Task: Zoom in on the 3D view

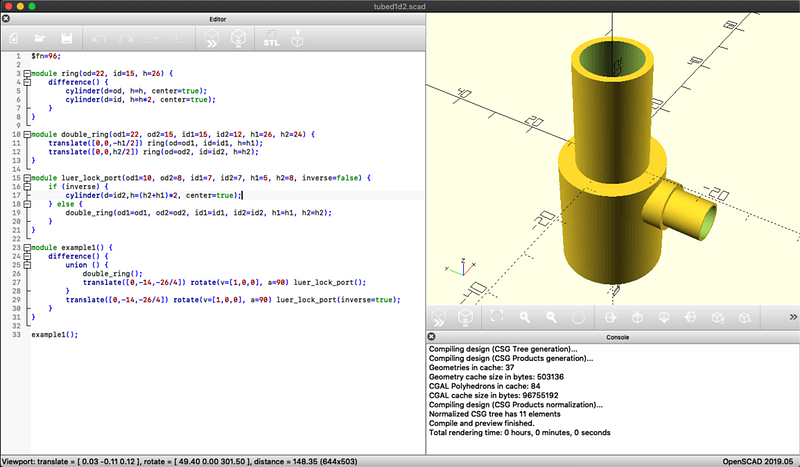Action: (x=524, y=317)
